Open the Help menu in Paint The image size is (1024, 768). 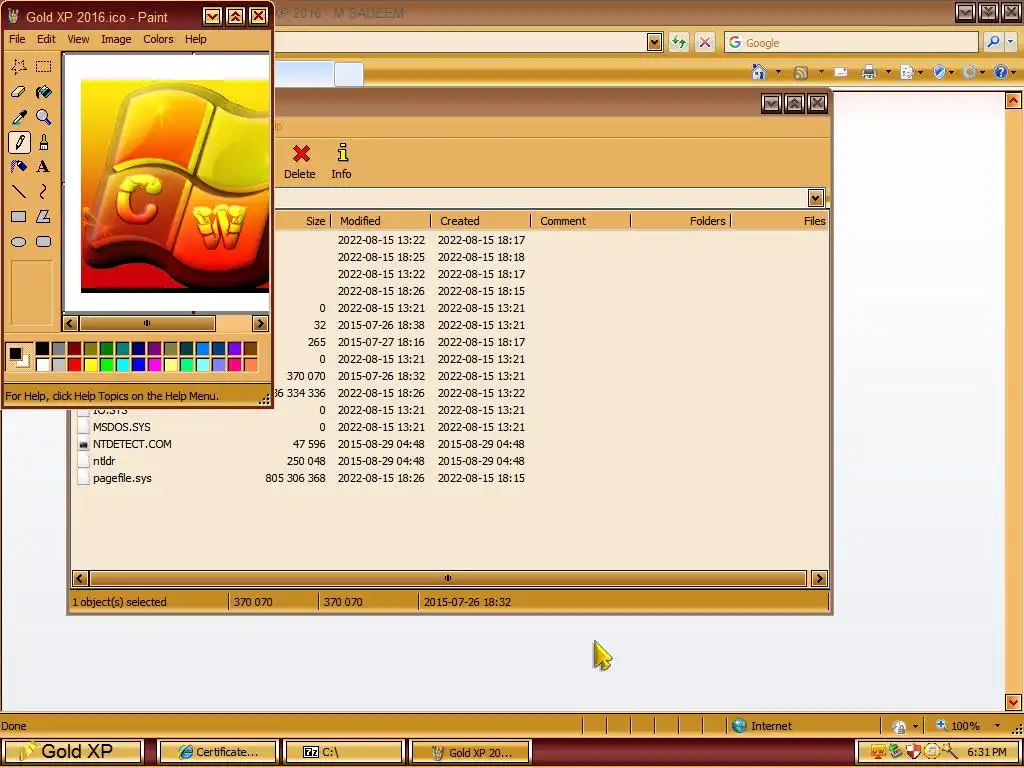click(195, 39)
